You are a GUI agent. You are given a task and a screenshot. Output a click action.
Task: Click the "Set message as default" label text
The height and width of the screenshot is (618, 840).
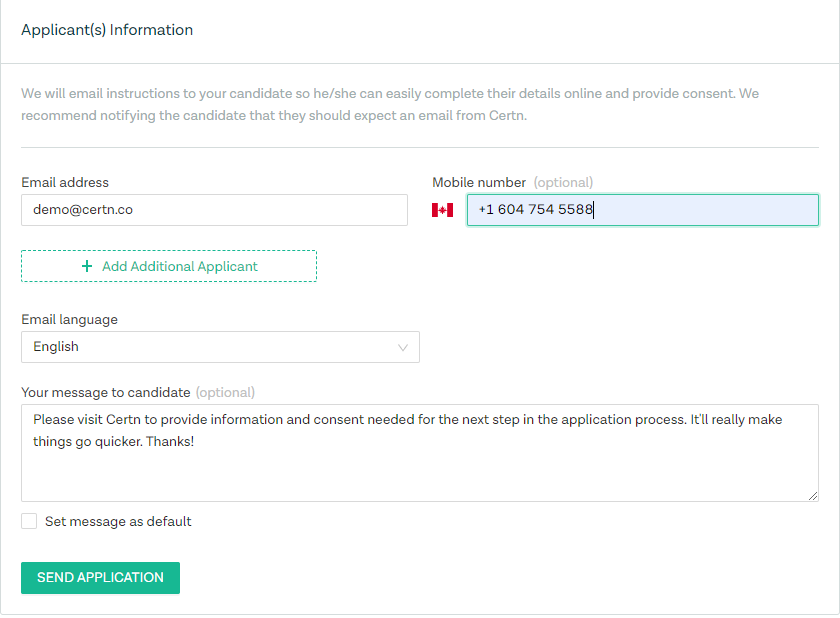[118, 521]
